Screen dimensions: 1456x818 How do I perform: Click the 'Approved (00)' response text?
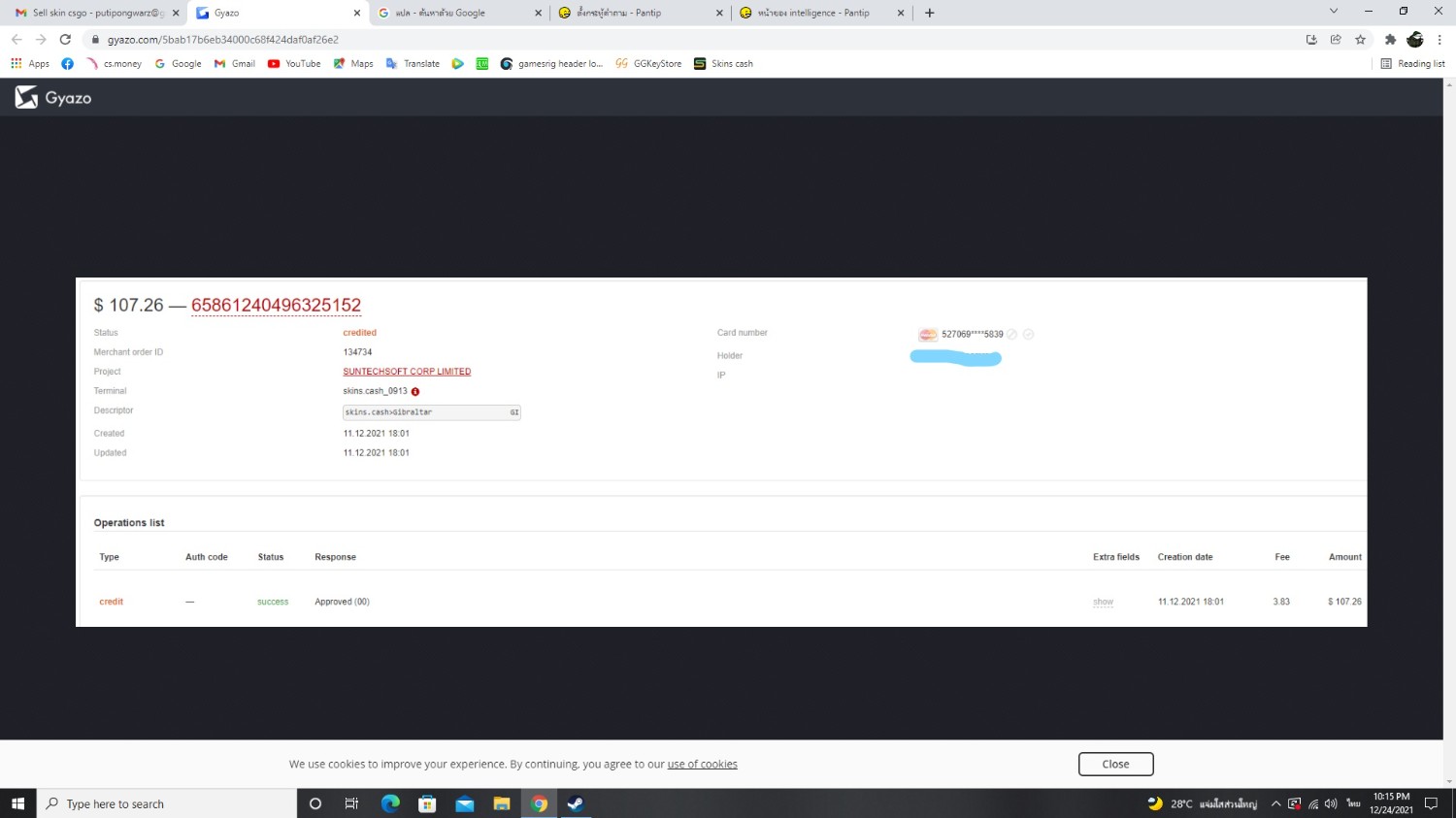click(x=342, y=602)
